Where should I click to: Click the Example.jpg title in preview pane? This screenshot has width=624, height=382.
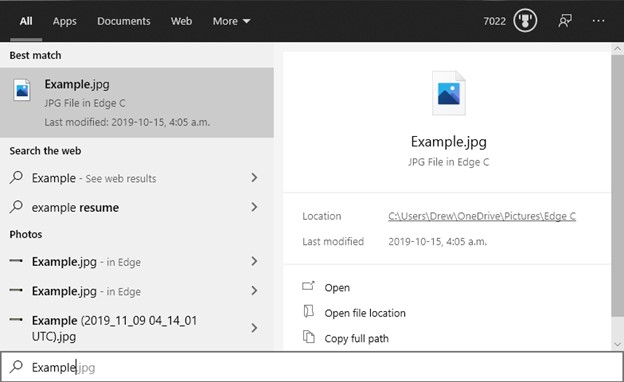(x=448, y=142)
